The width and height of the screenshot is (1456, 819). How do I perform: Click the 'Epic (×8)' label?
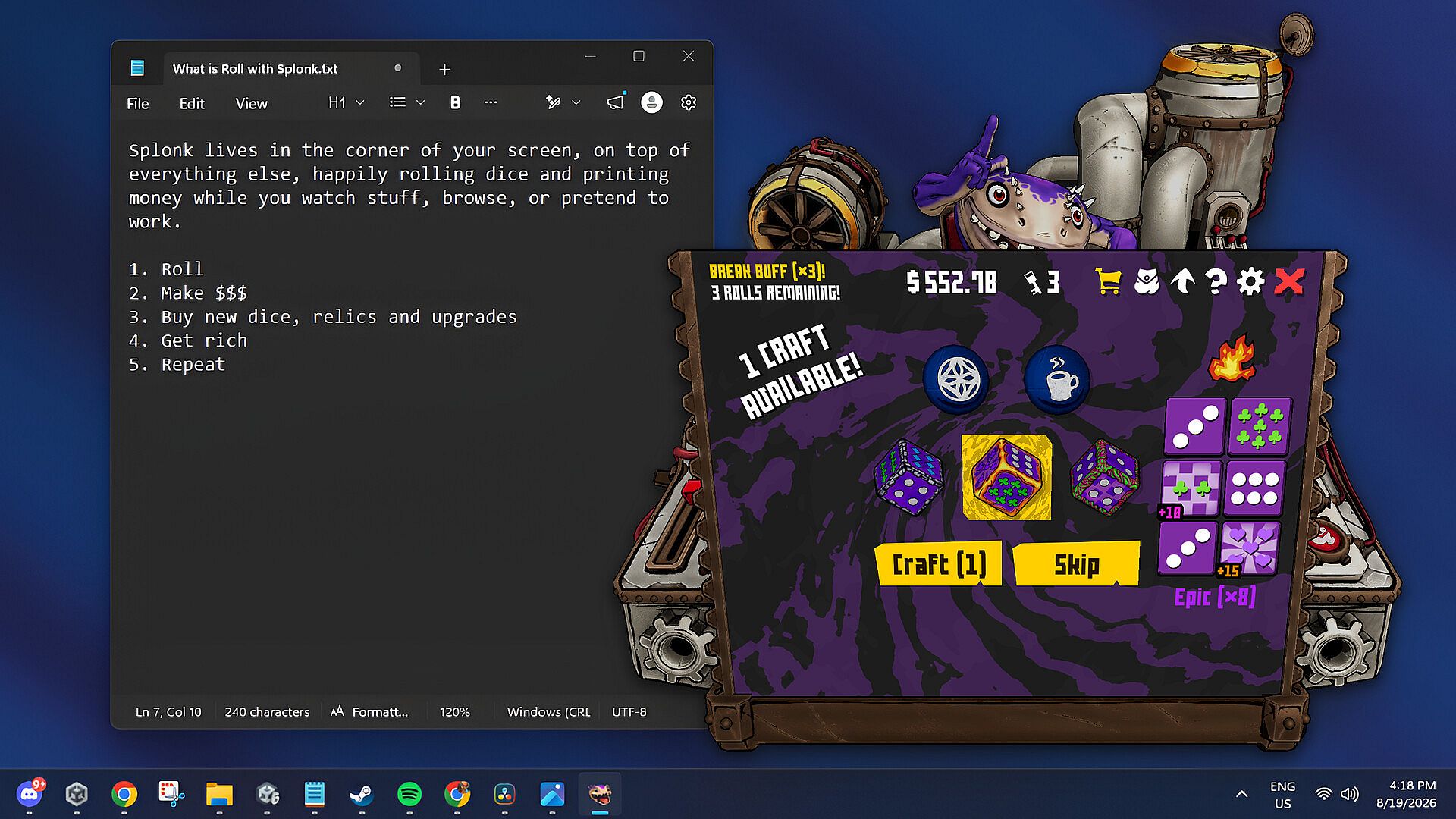point(1215,598)
